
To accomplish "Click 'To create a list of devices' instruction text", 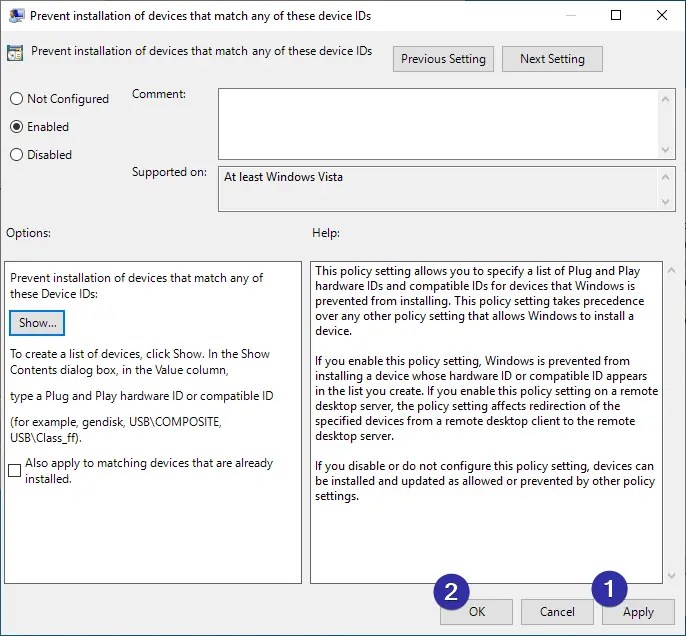I will coord(140,362).
